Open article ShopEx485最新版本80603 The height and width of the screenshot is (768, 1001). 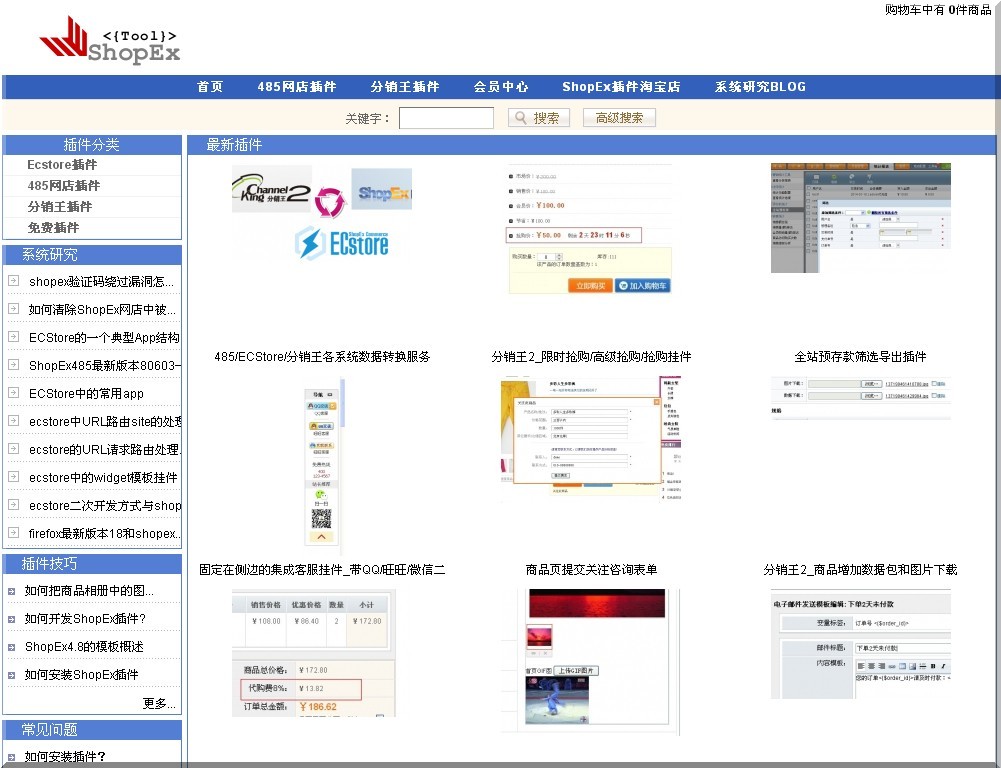pyautogui.click(x=105, y=366)
